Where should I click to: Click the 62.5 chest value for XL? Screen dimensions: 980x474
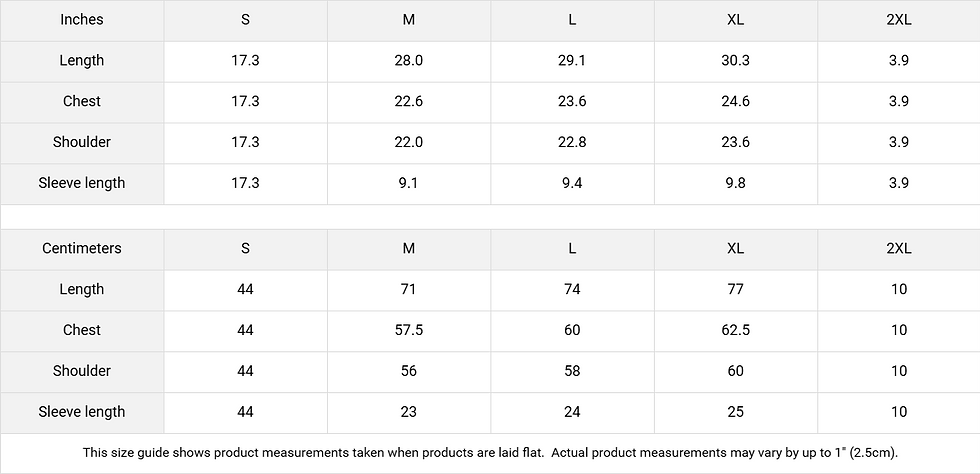[735, 330]
